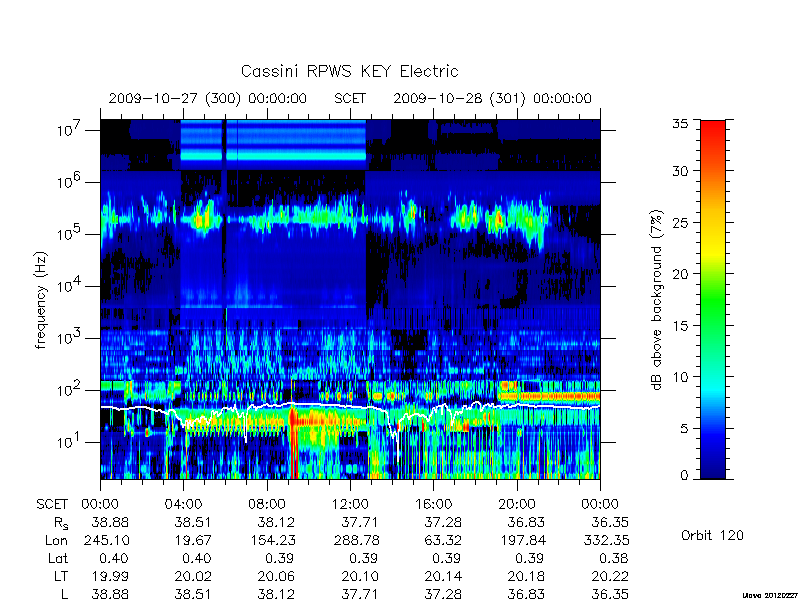
Task: Click the title 'Cassini RPWS KEY Electric'
Action: click(349, 71)
